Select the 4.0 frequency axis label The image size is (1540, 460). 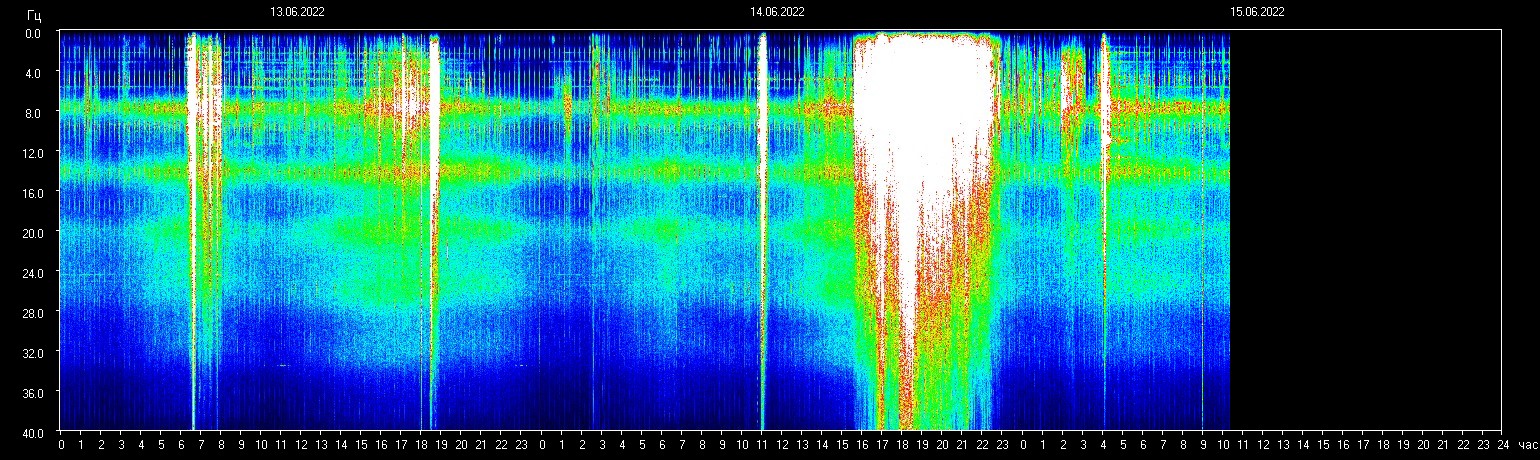pos(32,73)
